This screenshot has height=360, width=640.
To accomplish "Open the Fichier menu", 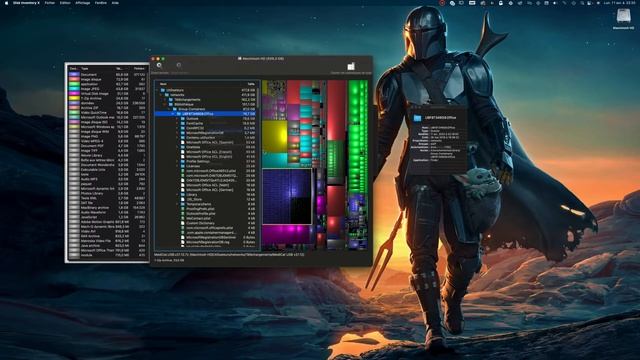I will pos(50,3).
